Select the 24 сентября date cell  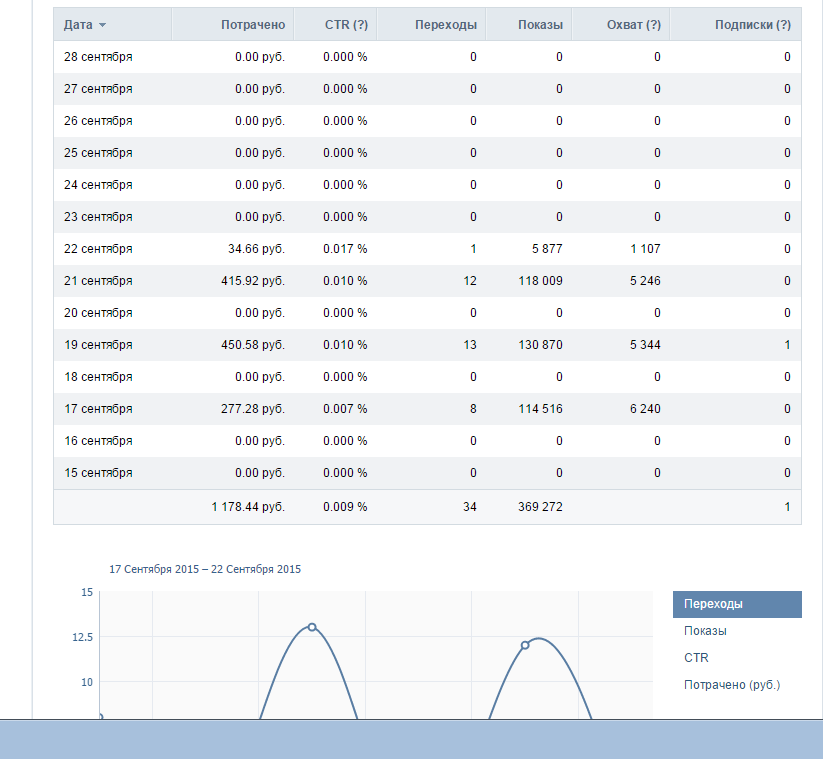click(98, 185)
